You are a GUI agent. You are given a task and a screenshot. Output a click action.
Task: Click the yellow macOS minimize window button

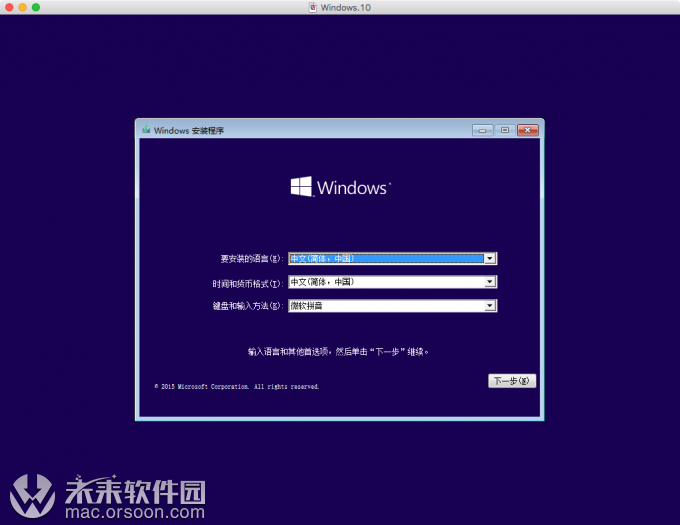click(x=23, y=7)
